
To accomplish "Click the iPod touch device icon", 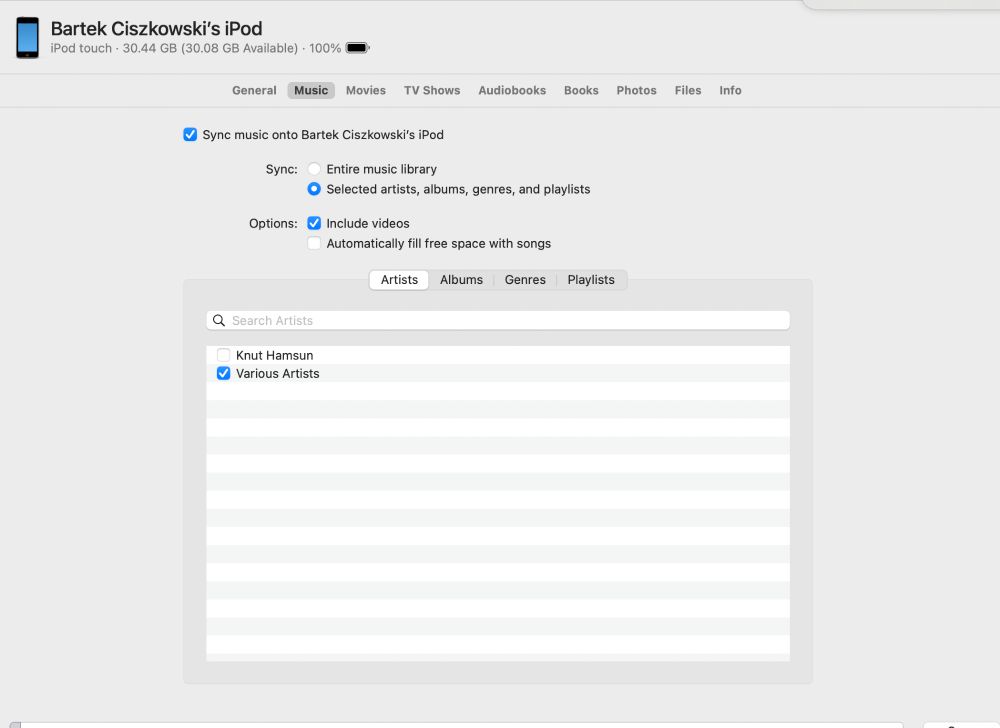I will coord(27,38).
